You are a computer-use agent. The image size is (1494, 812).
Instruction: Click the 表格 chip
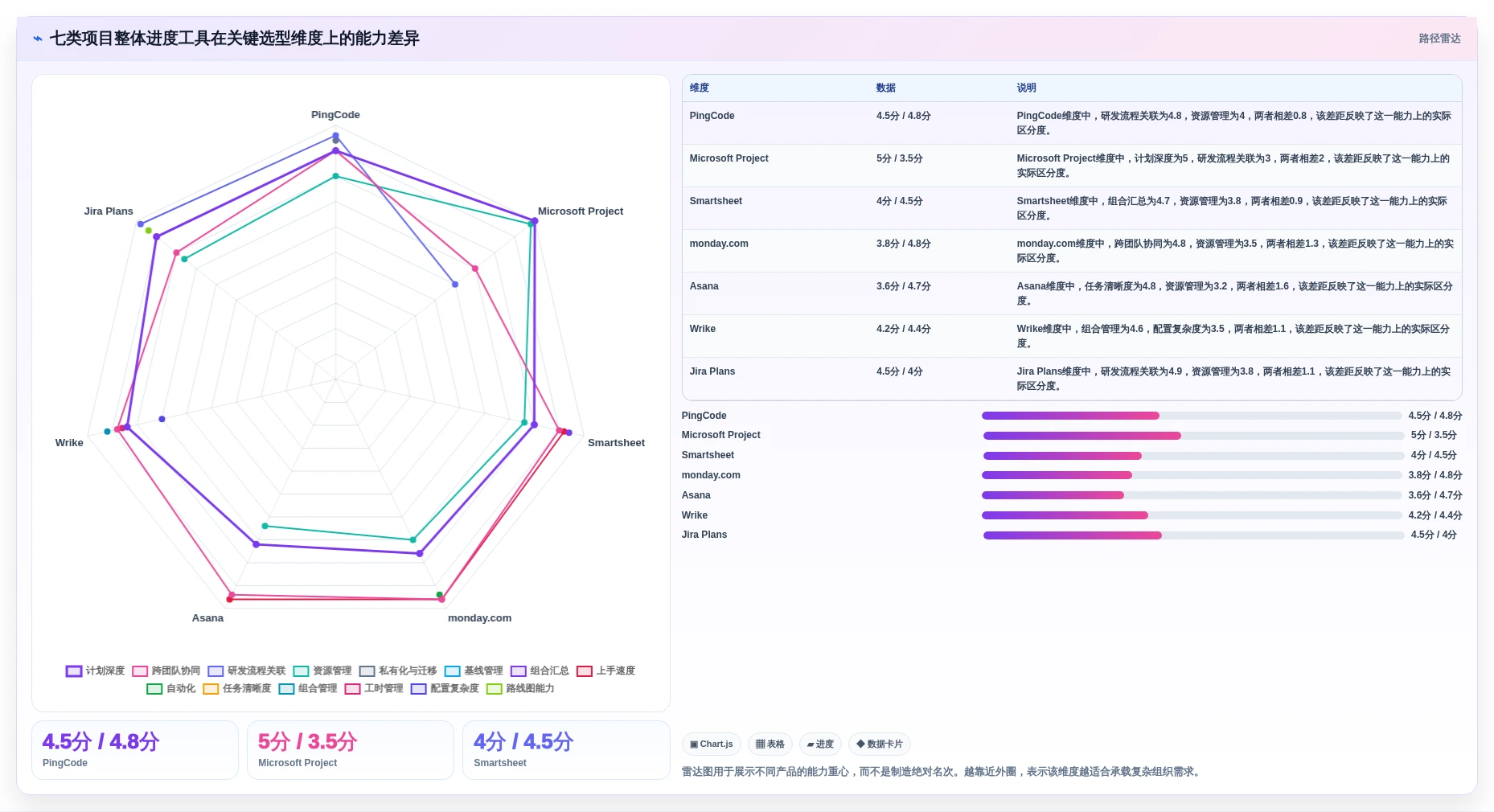click(x=770, y=744)
